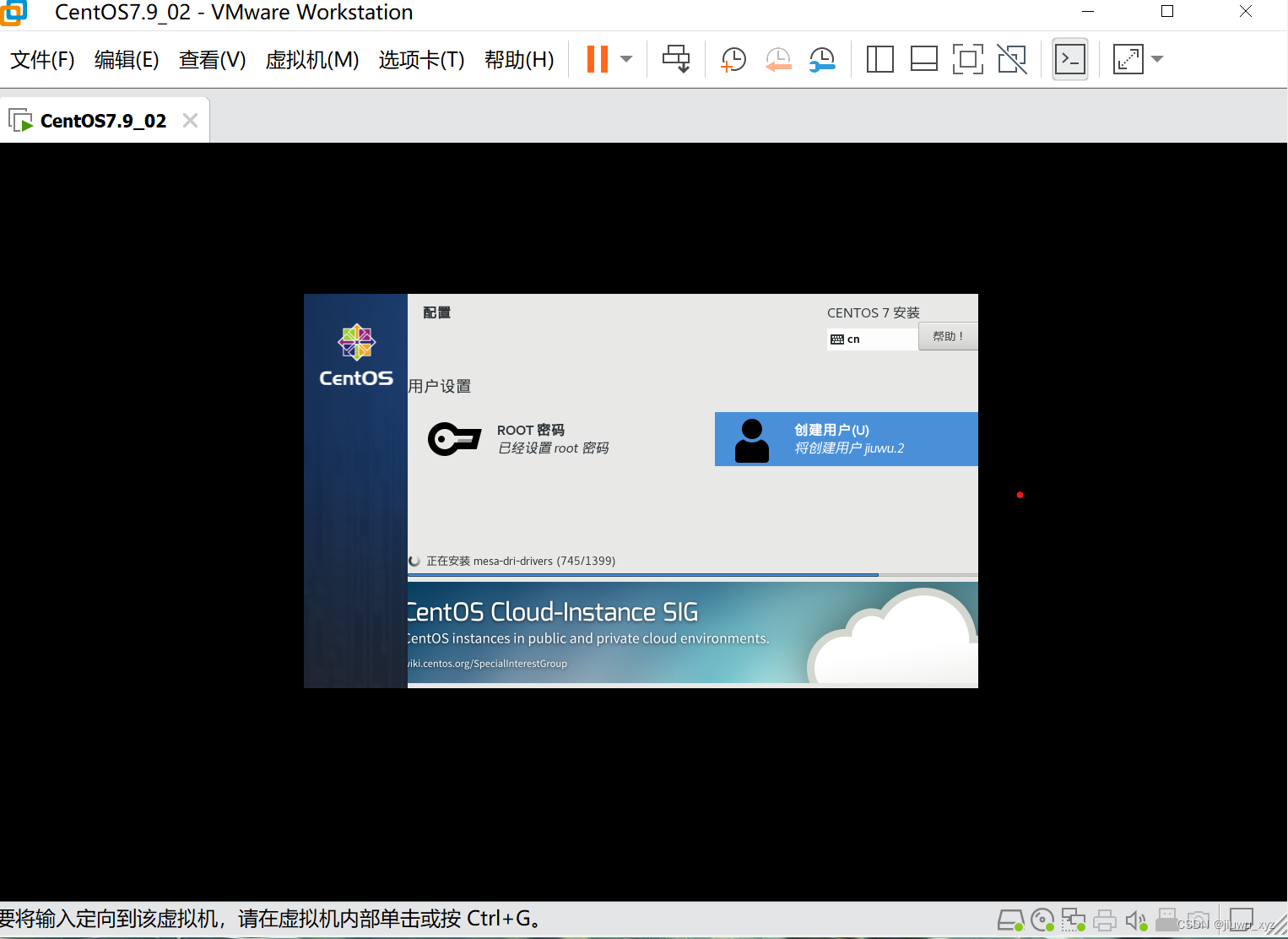Screen dimensions: 1288x939
Task: Click the 正在安装 mesa-dri-drivers status text
Action: tap(521, 561)
